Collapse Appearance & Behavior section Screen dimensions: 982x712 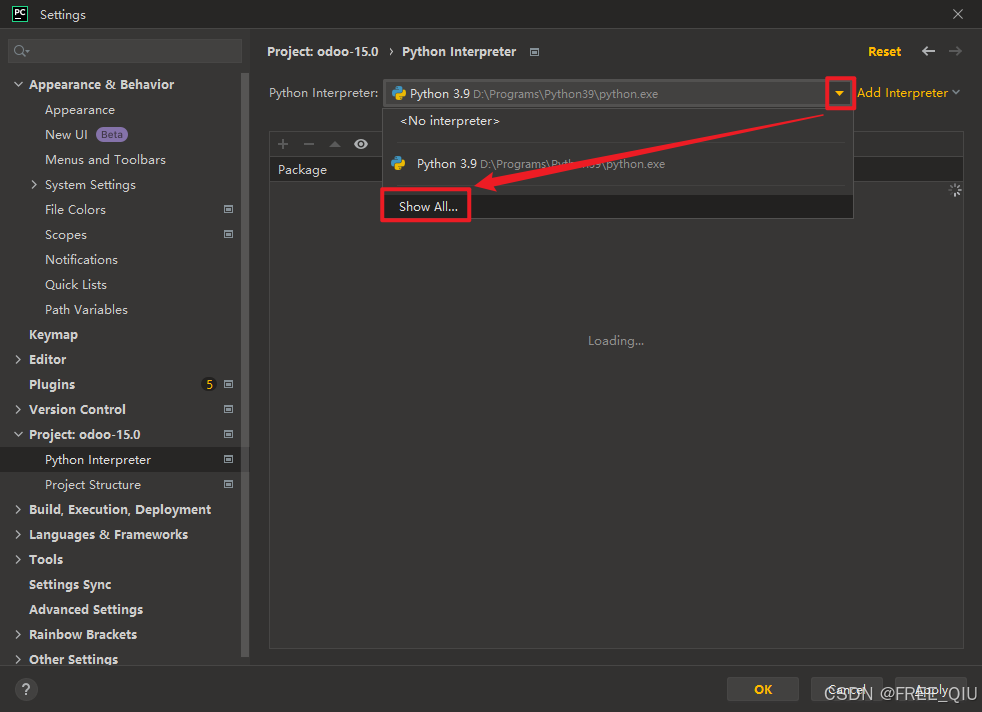[x=18, y=84]
